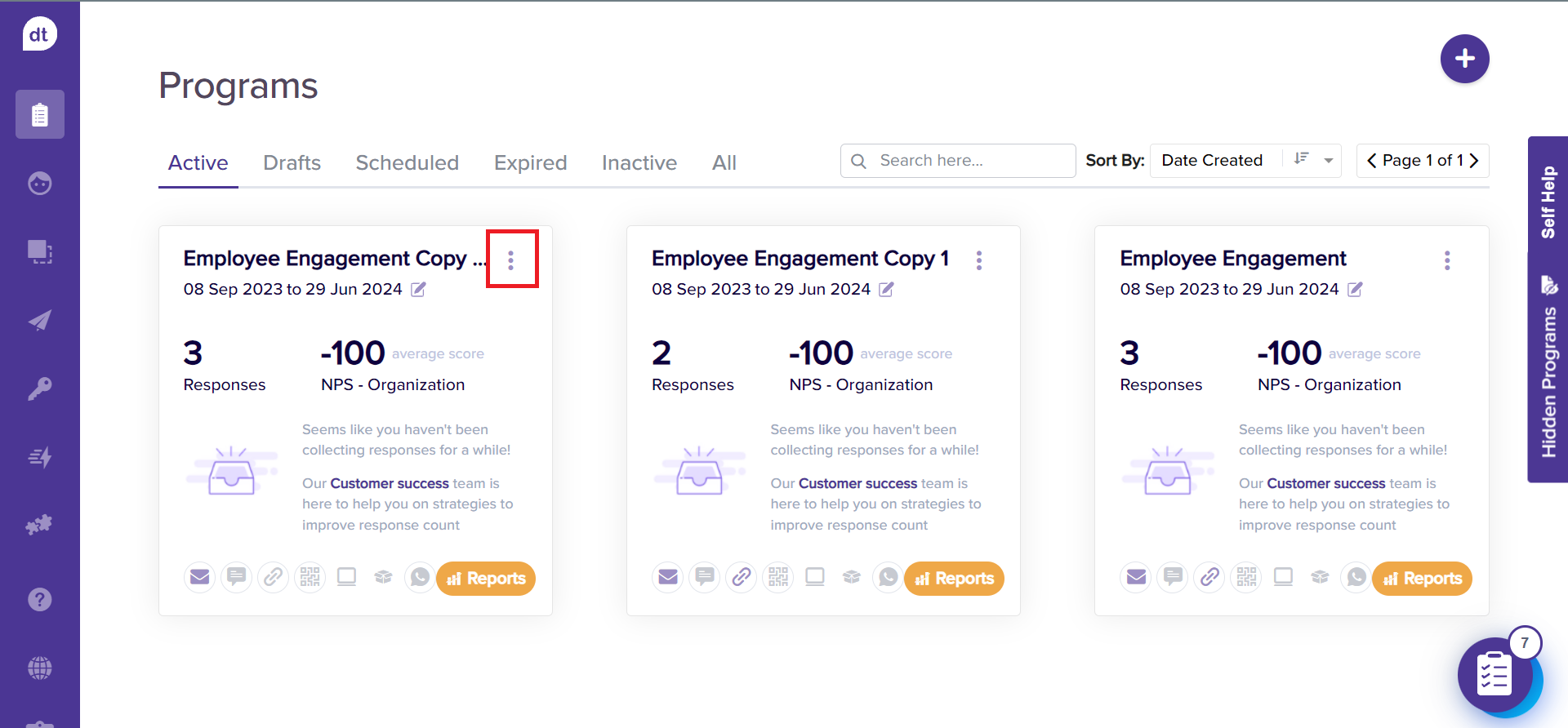Open the help question mark in sidebar
Screen dimensions: 1568x728
click(39, 600)
